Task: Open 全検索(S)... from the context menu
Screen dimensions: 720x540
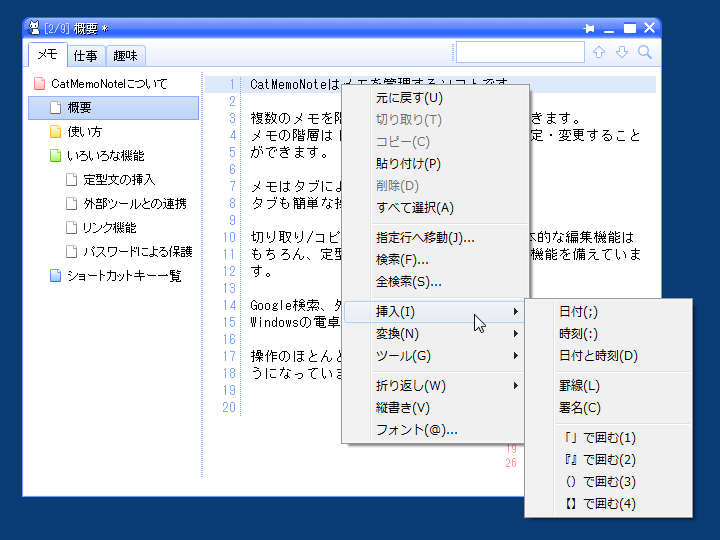Action: pos(435,282)
